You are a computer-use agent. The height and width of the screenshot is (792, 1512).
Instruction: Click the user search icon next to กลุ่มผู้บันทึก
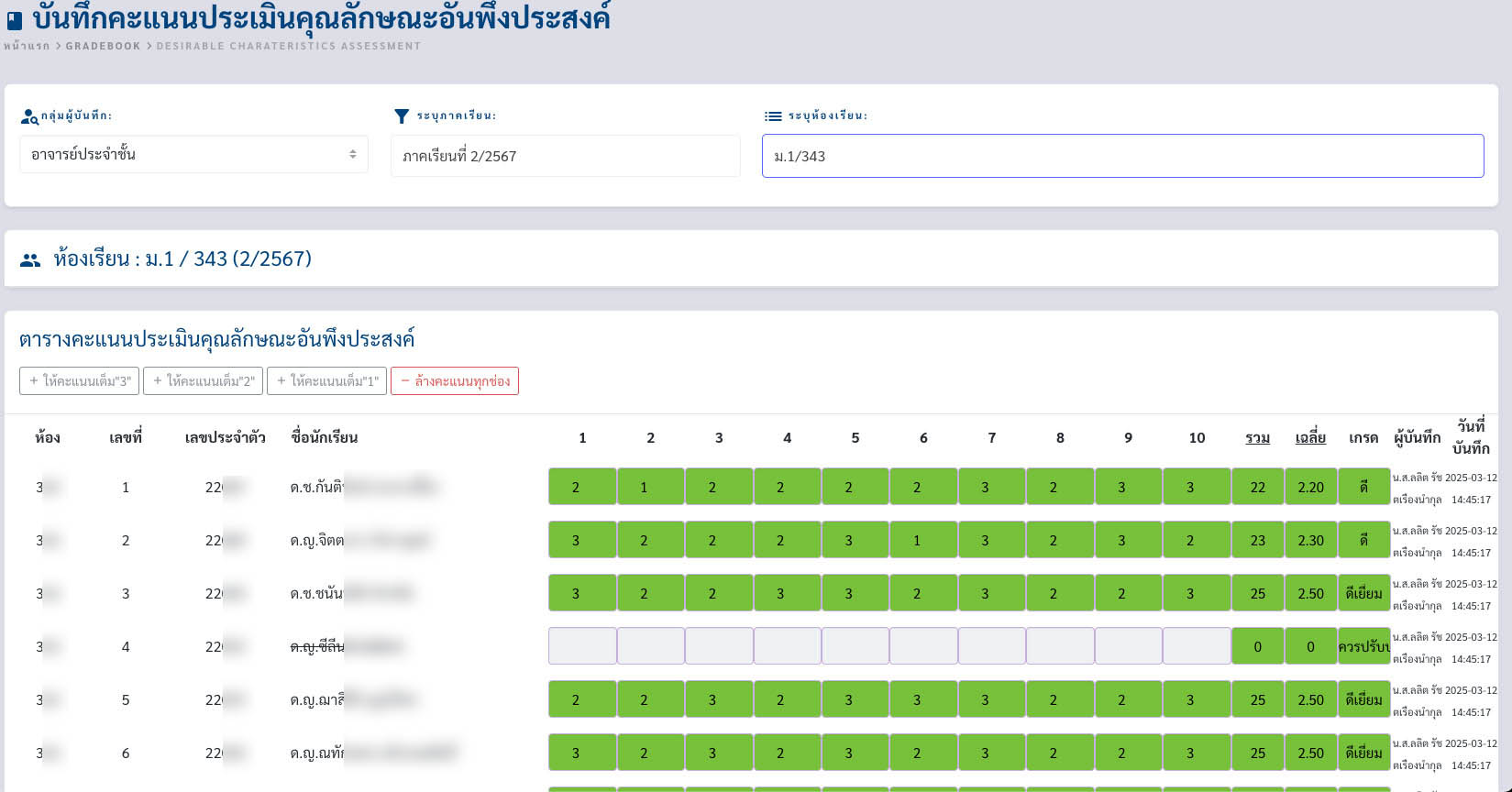tap(29, 116)
